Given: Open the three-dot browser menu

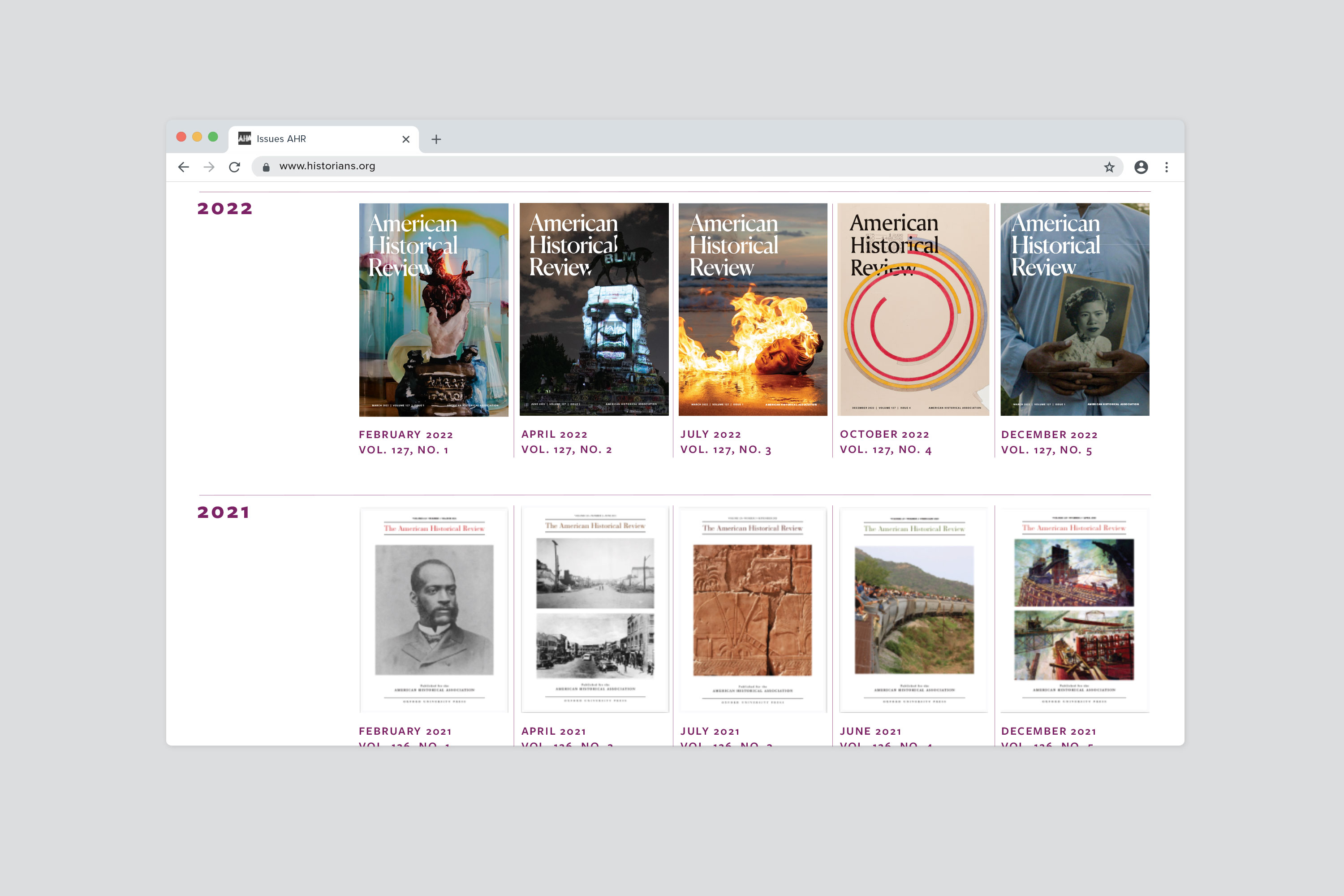Looking at the screenshot, I should [x=1167, y=167].
